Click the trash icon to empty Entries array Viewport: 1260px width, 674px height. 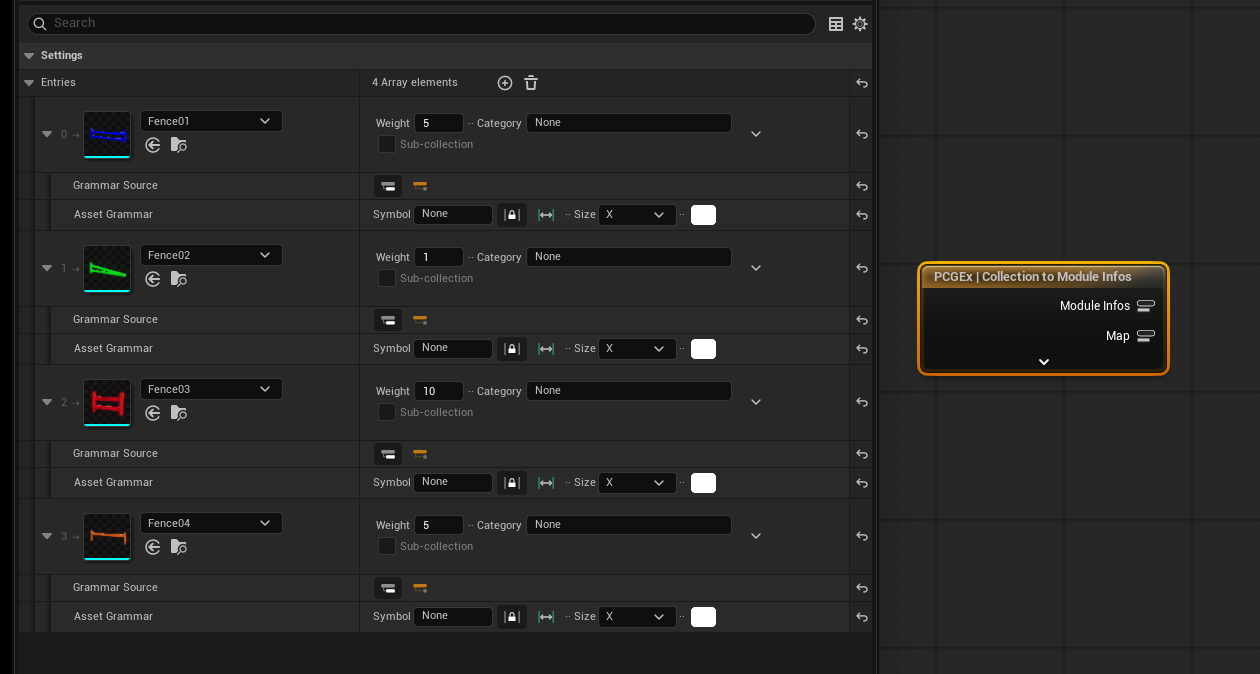point(531,83)
